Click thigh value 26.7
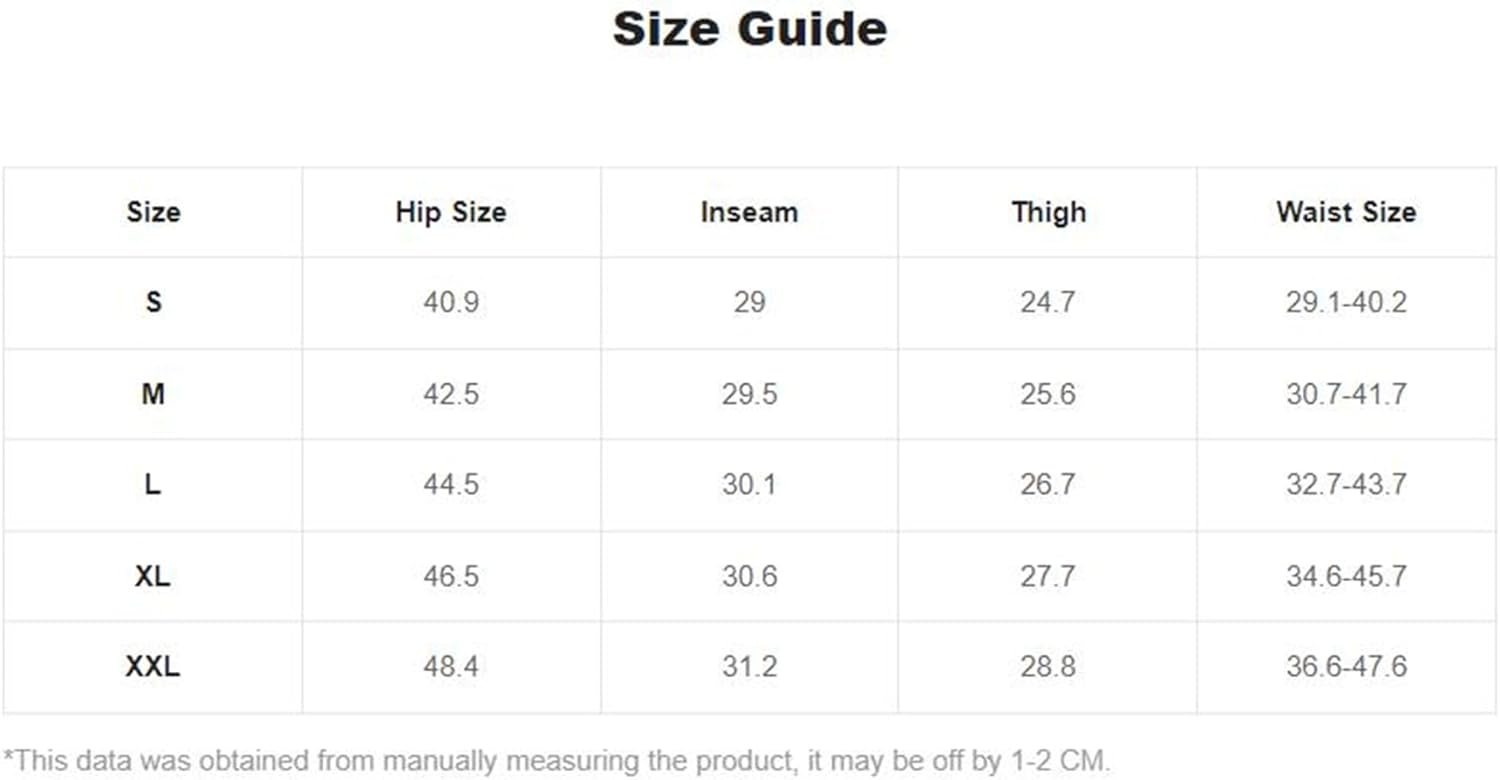The height and width of the screenshot is (780, 1500). point(1048,485)
